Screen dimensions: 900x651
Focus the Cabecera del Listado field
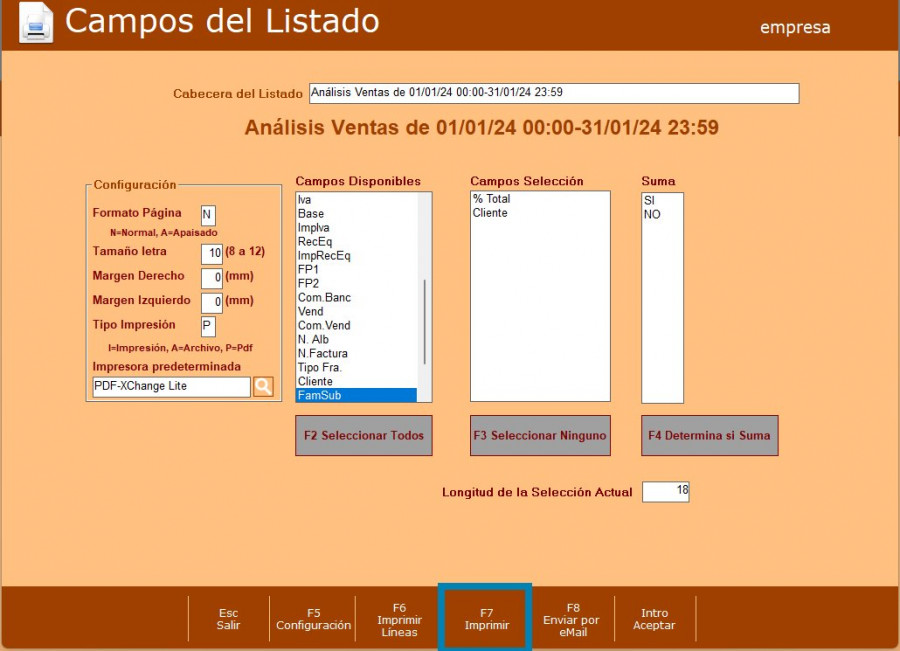point(554,93)
